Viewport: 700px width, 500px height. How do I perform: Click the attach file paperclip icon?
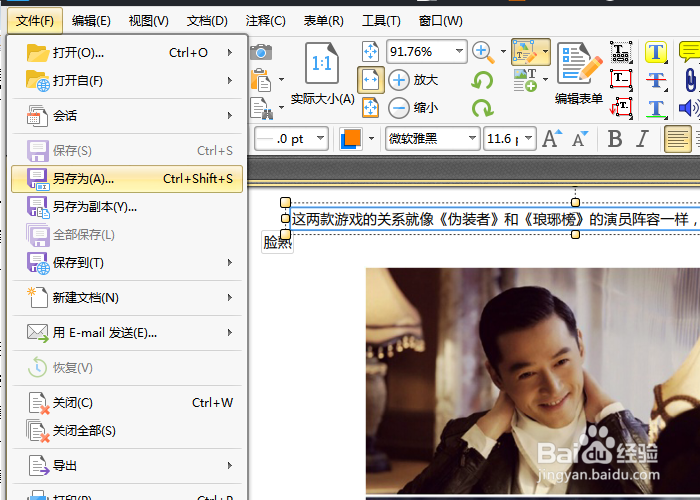pyautogui.click(x=690, y=80)
